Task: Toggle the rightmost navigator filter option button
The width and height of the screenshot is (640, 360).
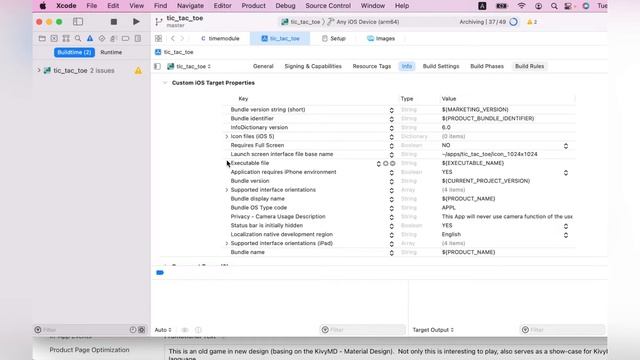Action: [142, 330]
